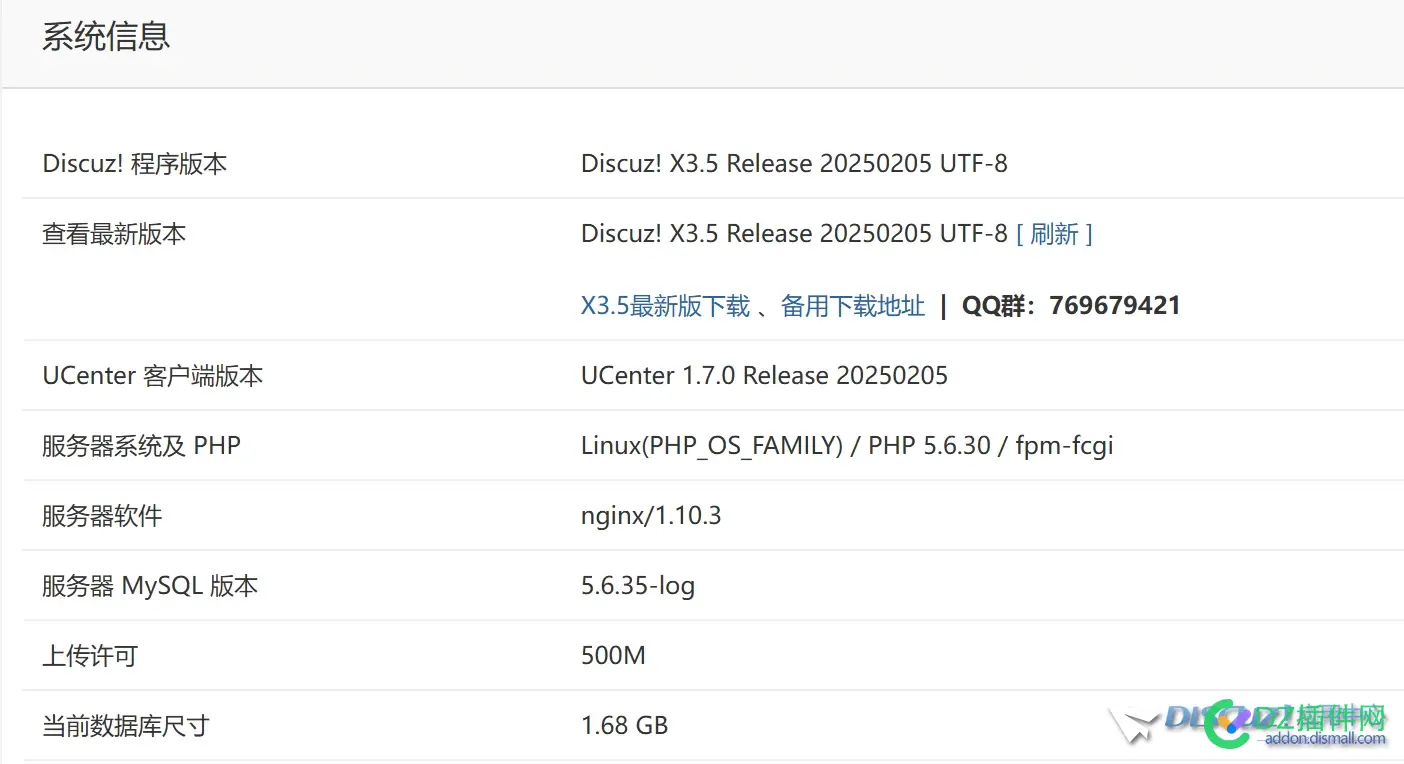Click the QQ群 number 769679421

pos(1114,306)
